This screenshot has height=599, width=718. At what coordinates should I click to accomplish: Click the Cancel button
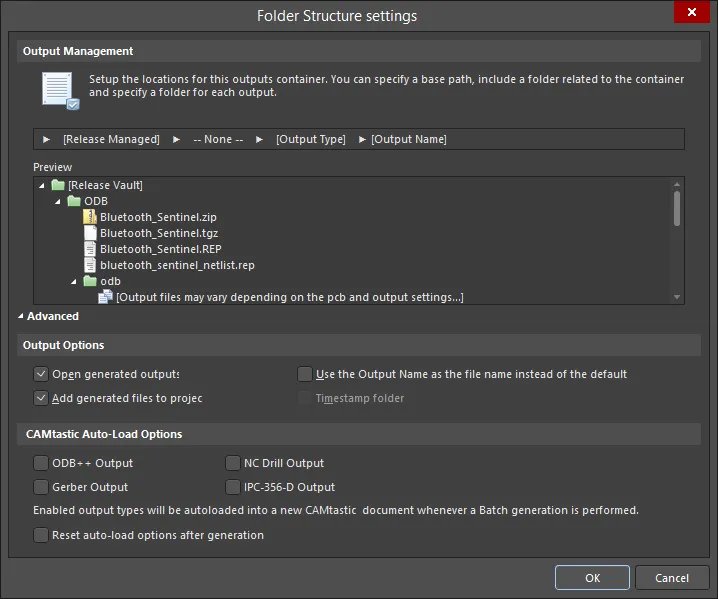coord(672,578)
